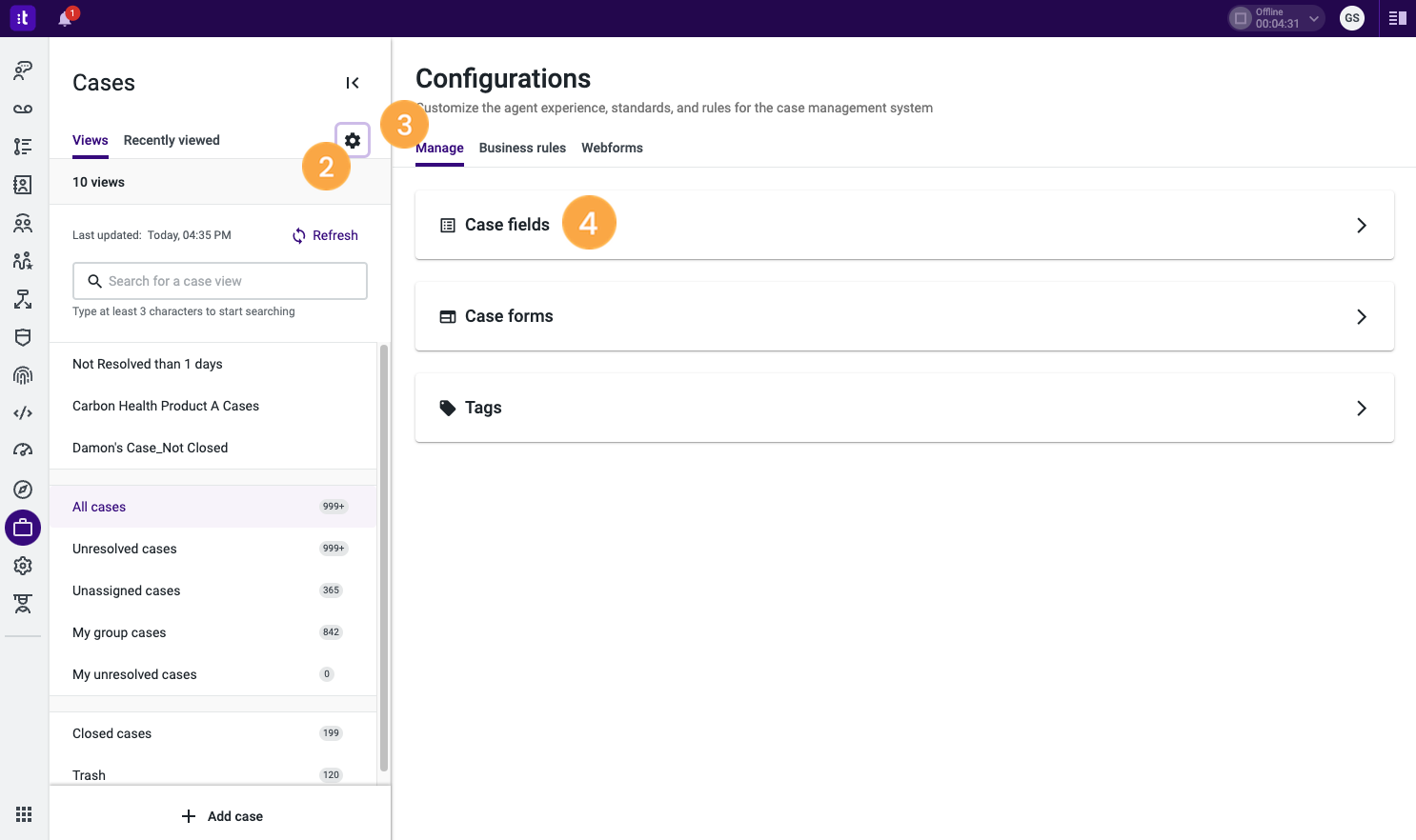Expand Case forms chevron arrow

1362,317
